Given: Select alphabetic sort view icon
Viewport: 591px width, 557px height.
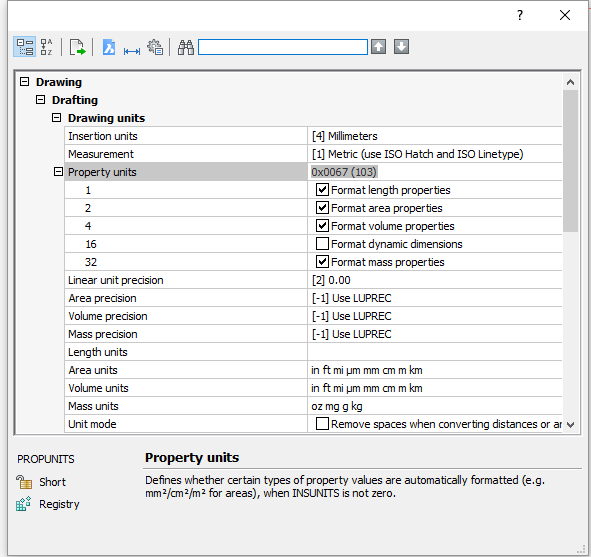Looking at the screenshot, I should click(47, 47).
